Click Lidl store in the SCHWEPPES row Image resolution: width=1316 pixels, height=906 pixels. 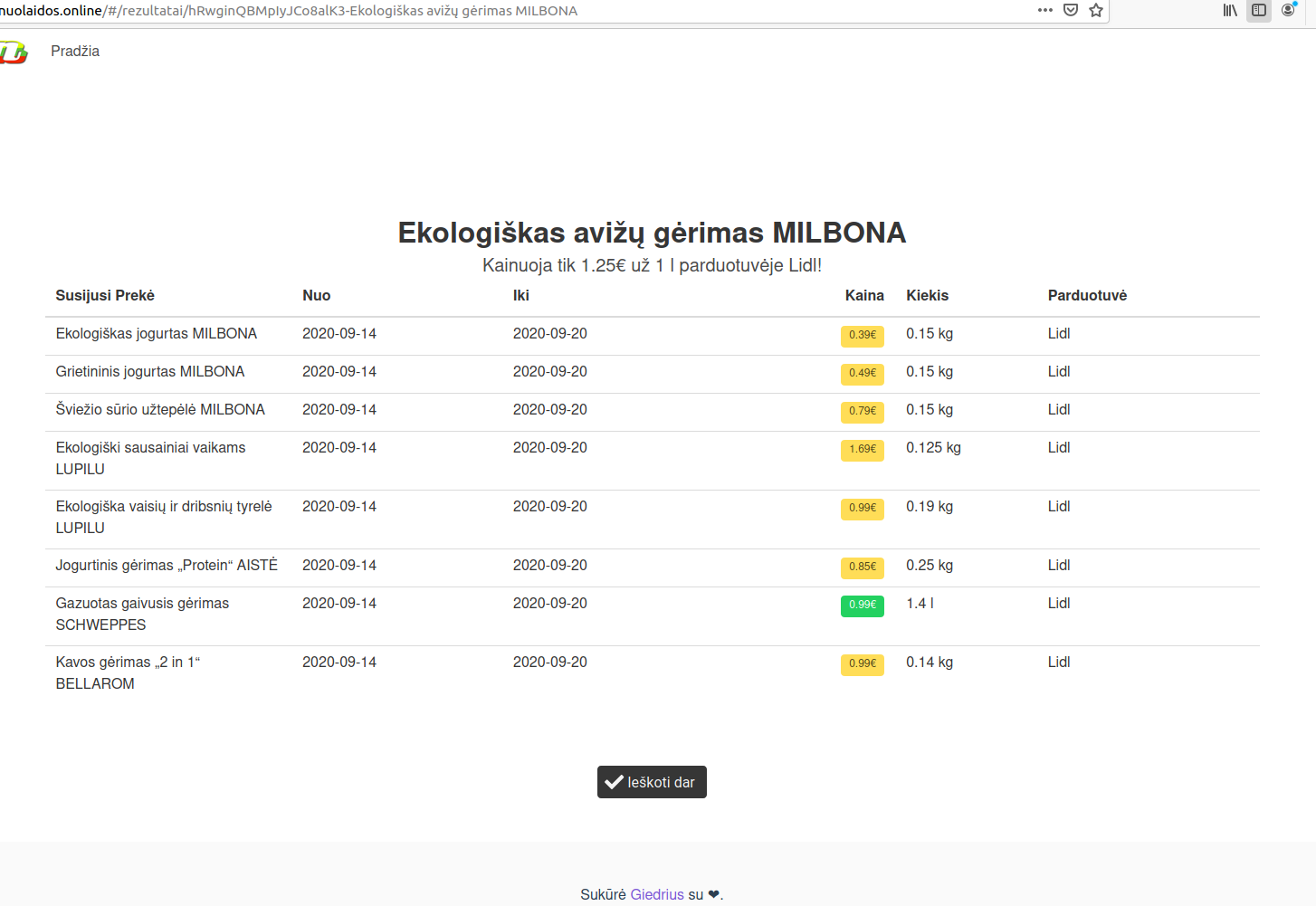click(1059, 604)
